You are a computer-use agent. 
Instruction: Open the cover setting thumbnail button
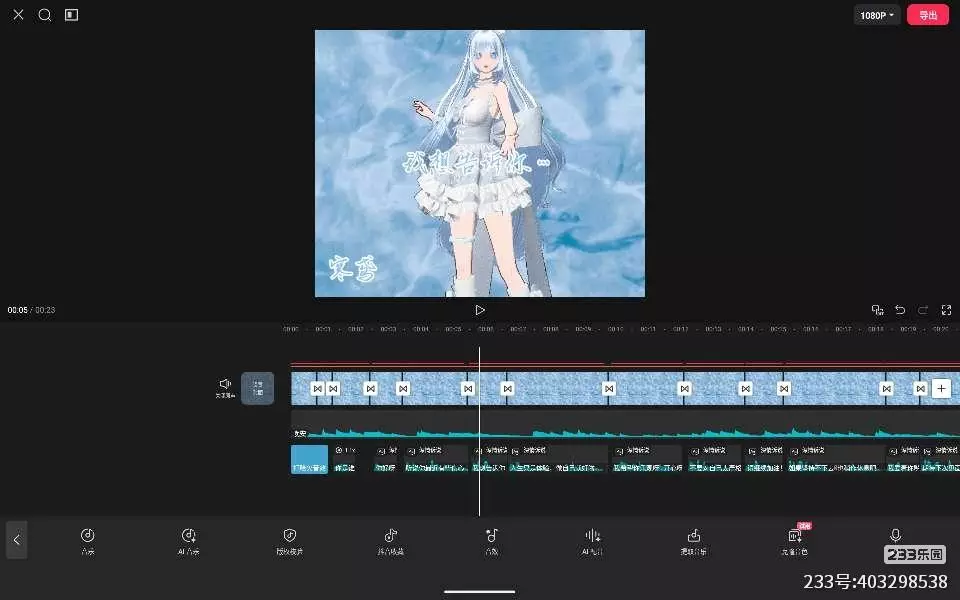tap(257, 388)
